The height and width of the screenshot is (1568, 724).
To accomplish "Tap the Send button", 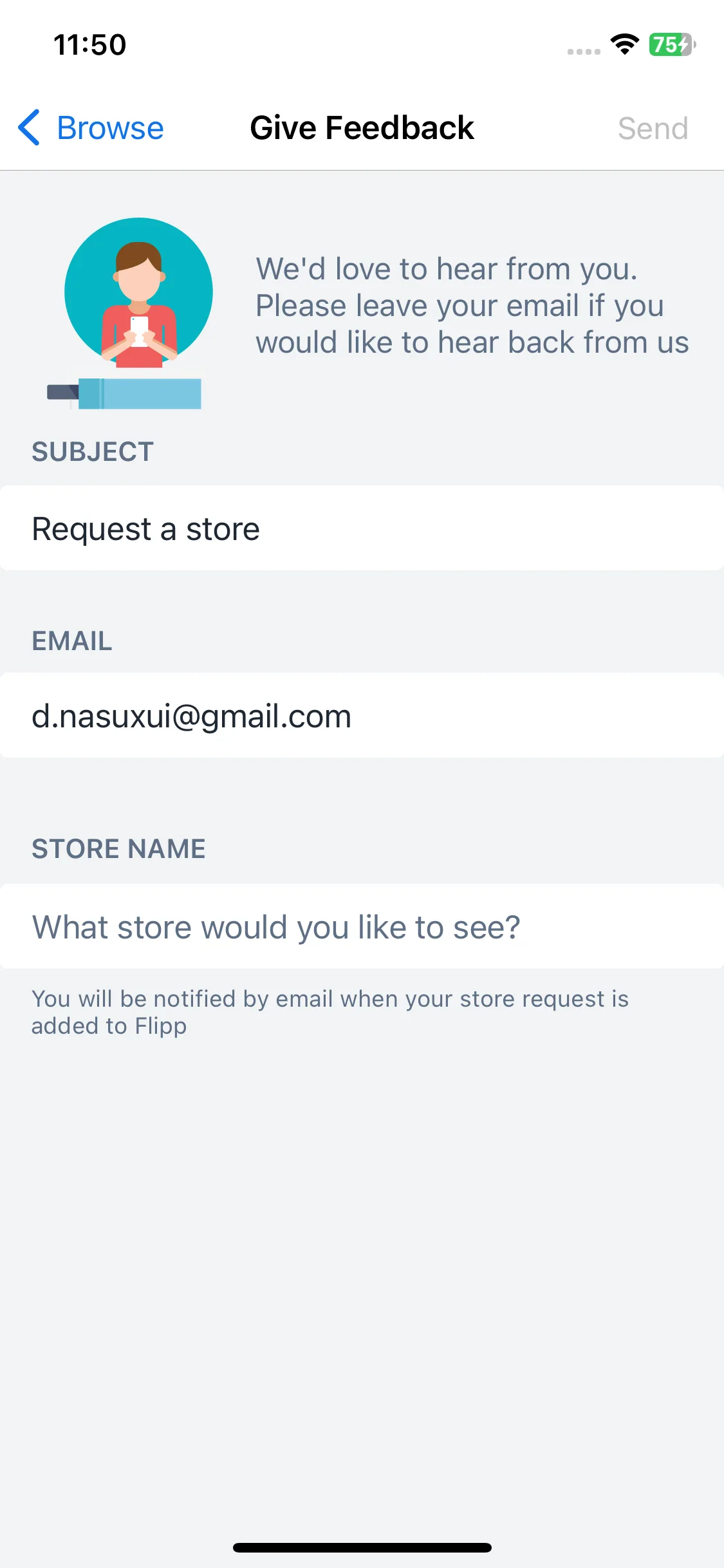I will (653, 128).
